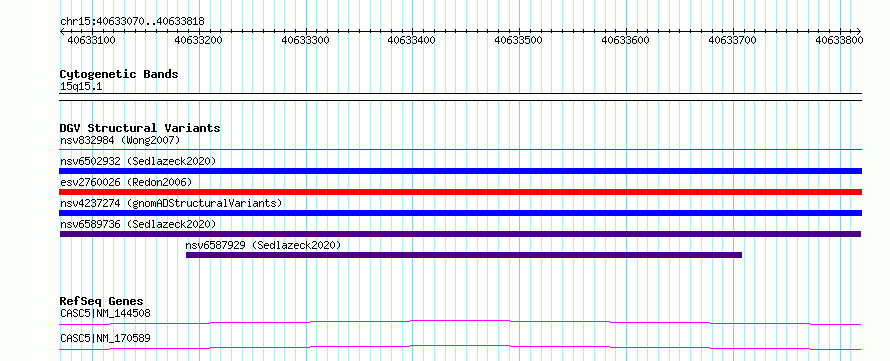The width and height of the screenshot is (890, 361).
Task: Click the purple nsv6589736 variant bar
Action: (x=460, y=234)
